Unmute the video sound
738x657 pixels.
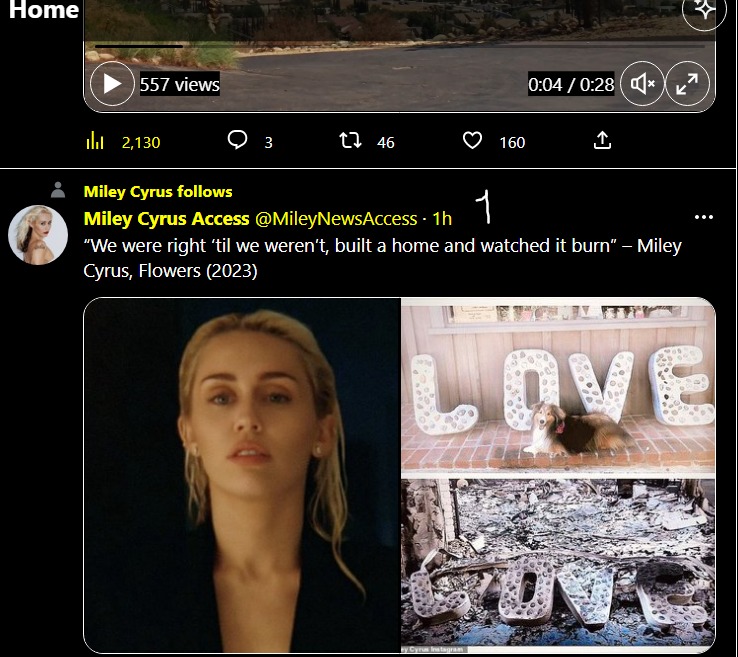(642, 84)
